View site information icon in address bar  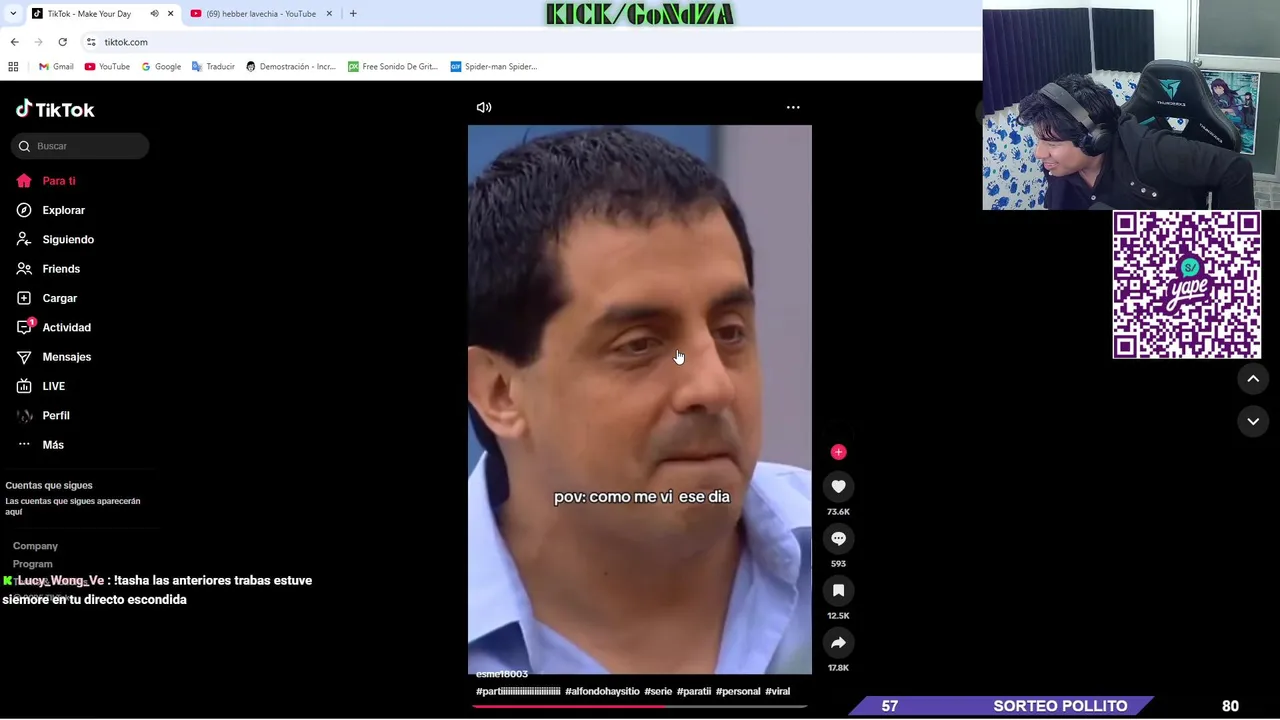point(91,42)
